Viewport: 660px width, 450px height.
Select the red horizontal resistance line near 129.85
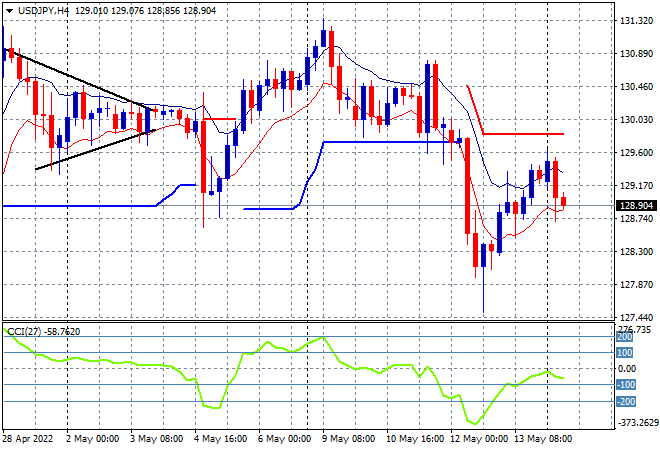pyautogui.click(x=523, y=134)
